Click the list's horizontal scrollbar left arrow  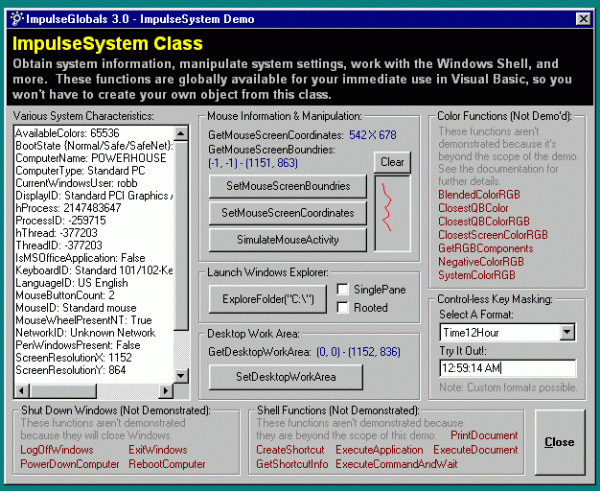tap(21, 391)
